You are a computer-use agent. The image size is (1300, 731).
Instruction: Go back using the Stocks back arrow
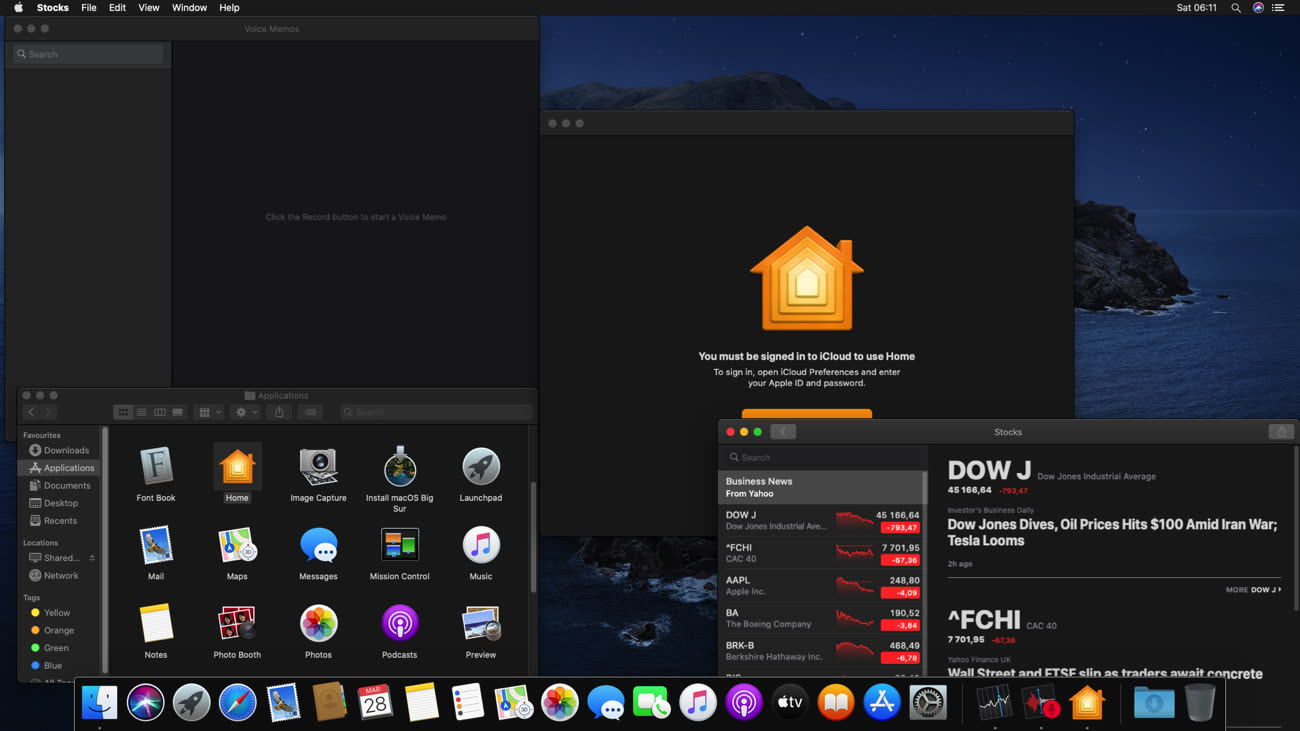(783, 432)
